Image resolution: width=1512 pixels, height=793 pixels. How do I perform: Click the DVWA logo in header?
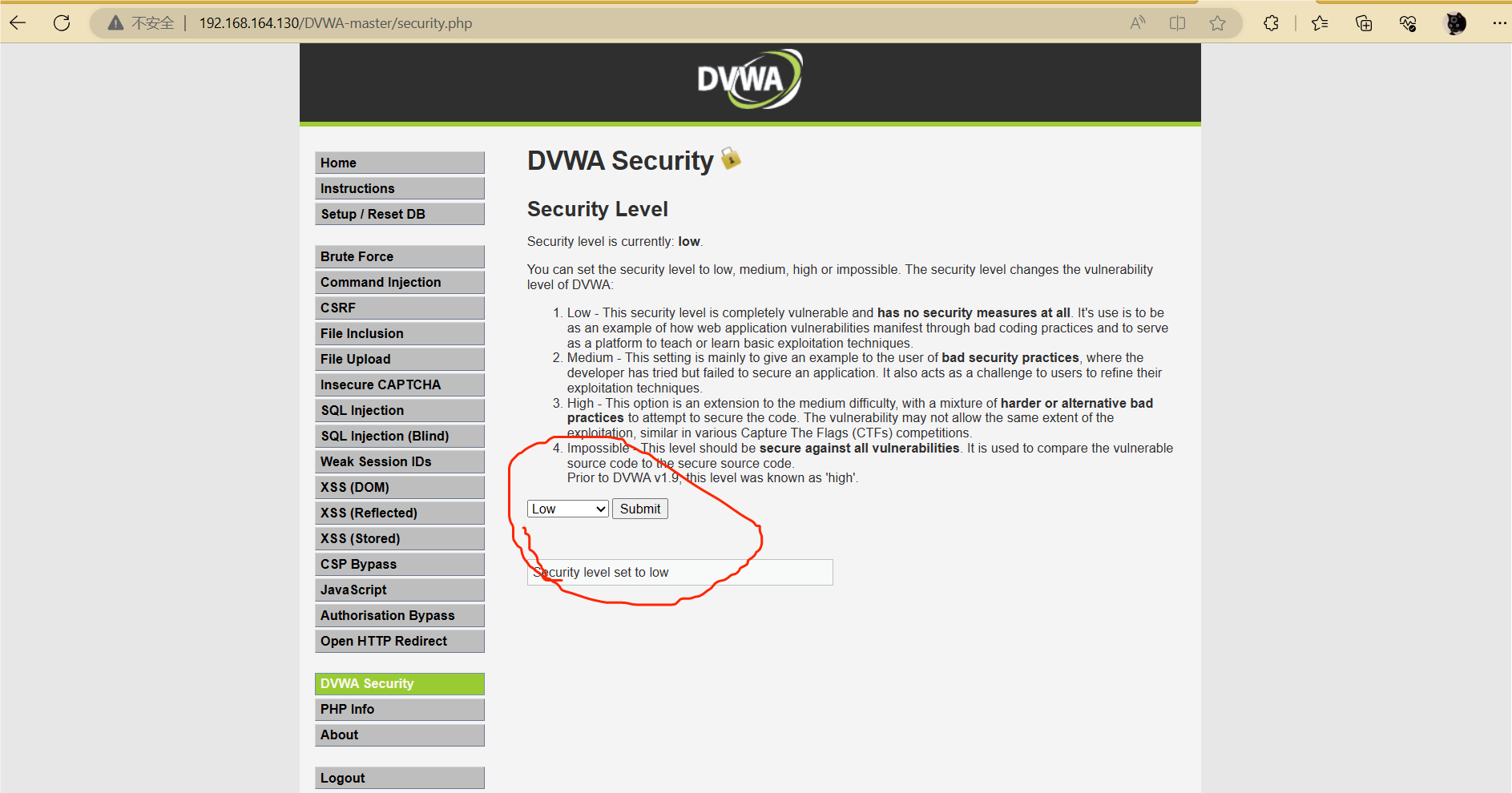click(x=750, y=79)
